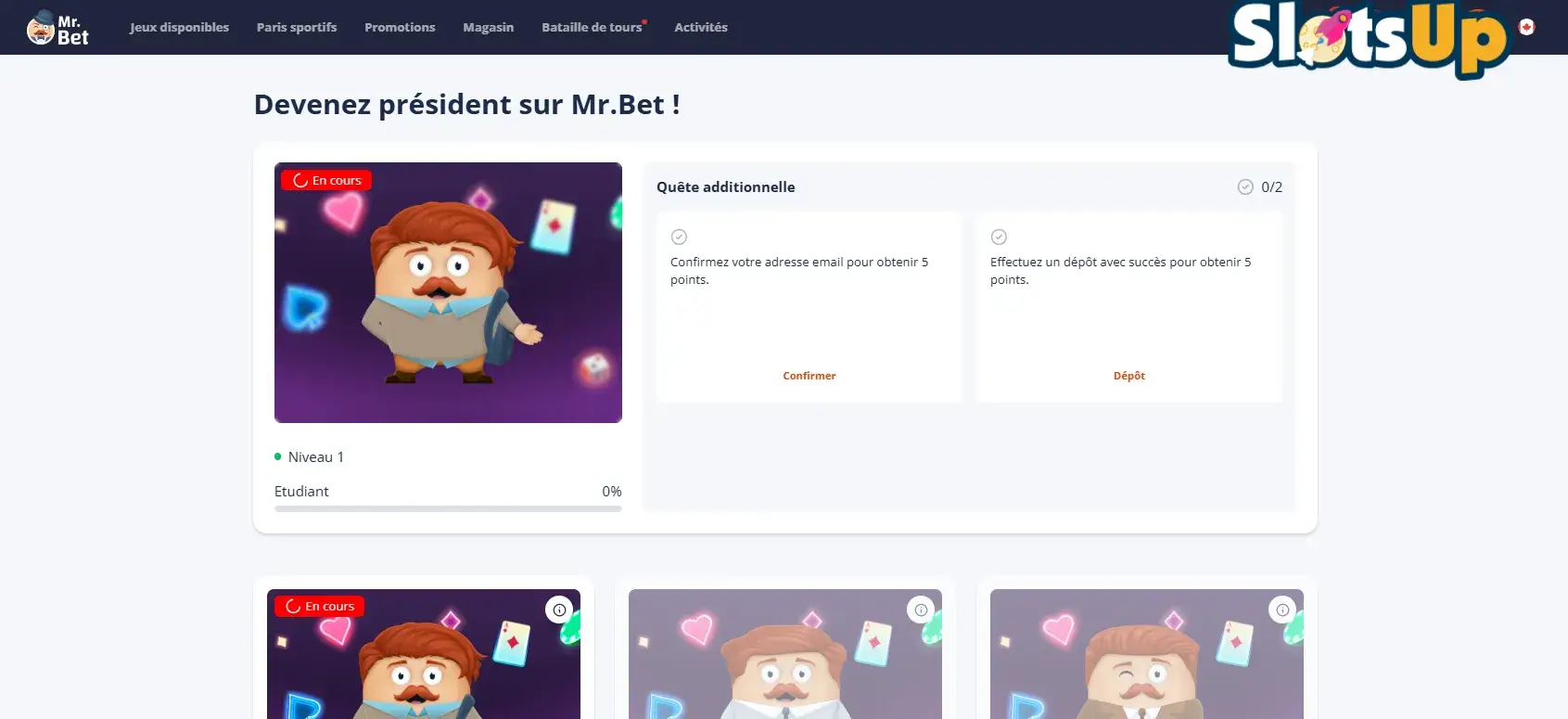Select the second level card thumbnail
The image size is (1568, 719).
pyautogui.click(x=785, y=654)
